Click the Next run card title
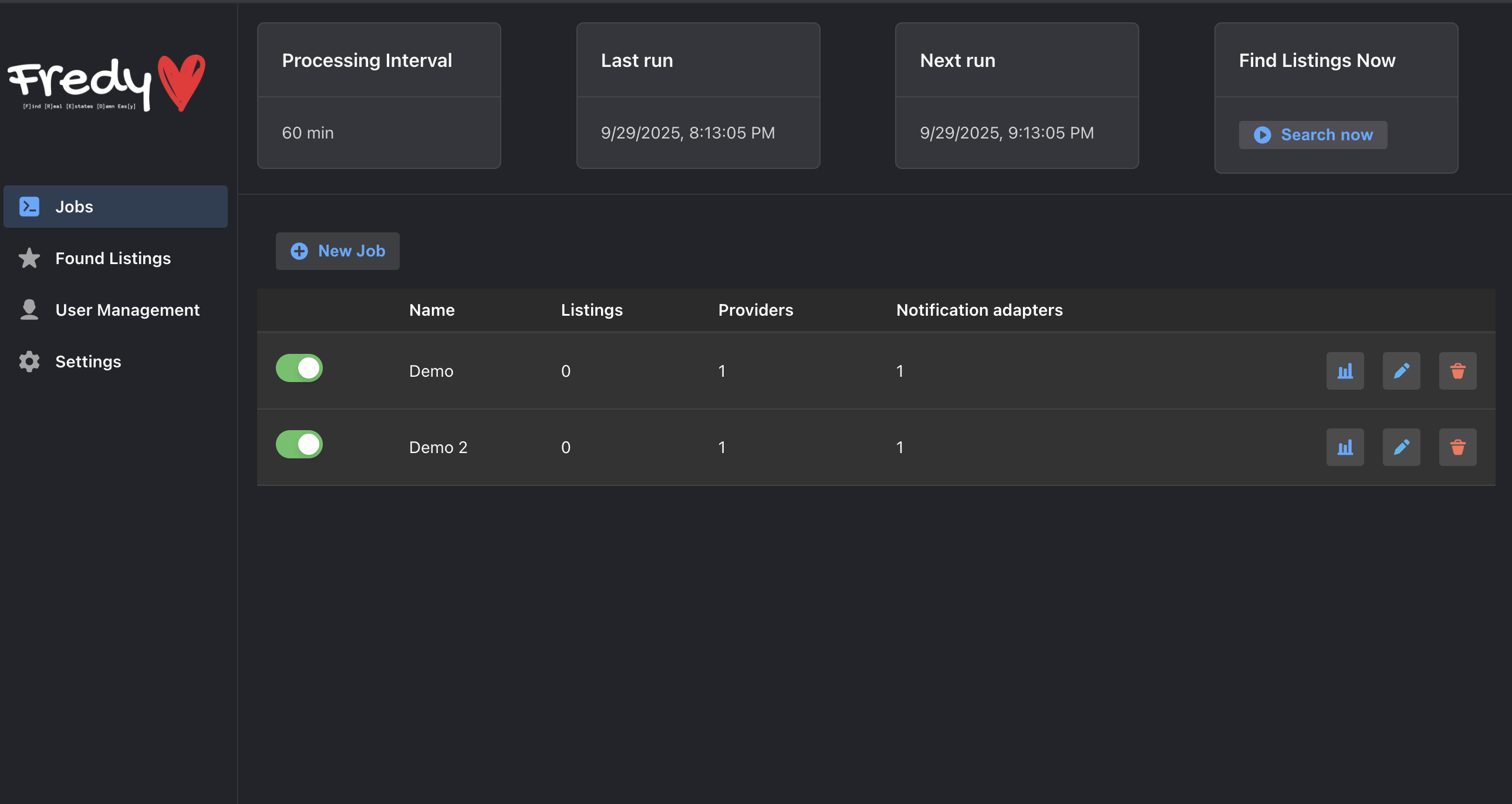Screen dimensions: 1512x804 957,60
